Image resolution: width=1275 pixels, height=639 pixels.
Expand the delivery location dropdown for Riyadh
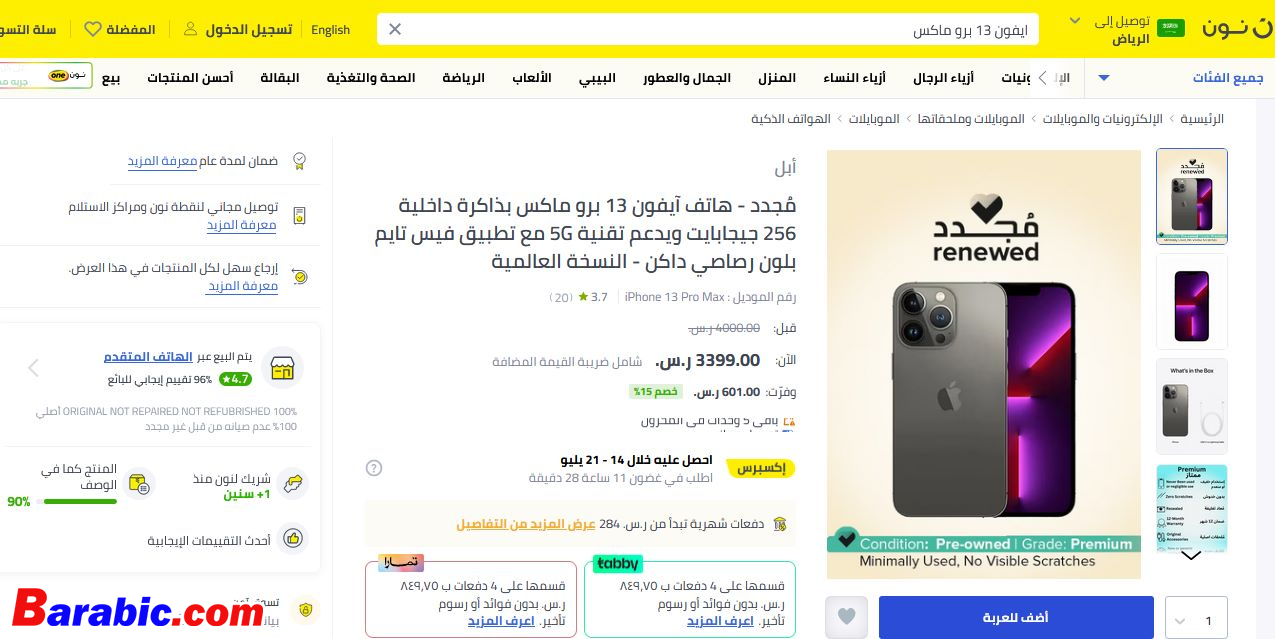point(1076,20)
